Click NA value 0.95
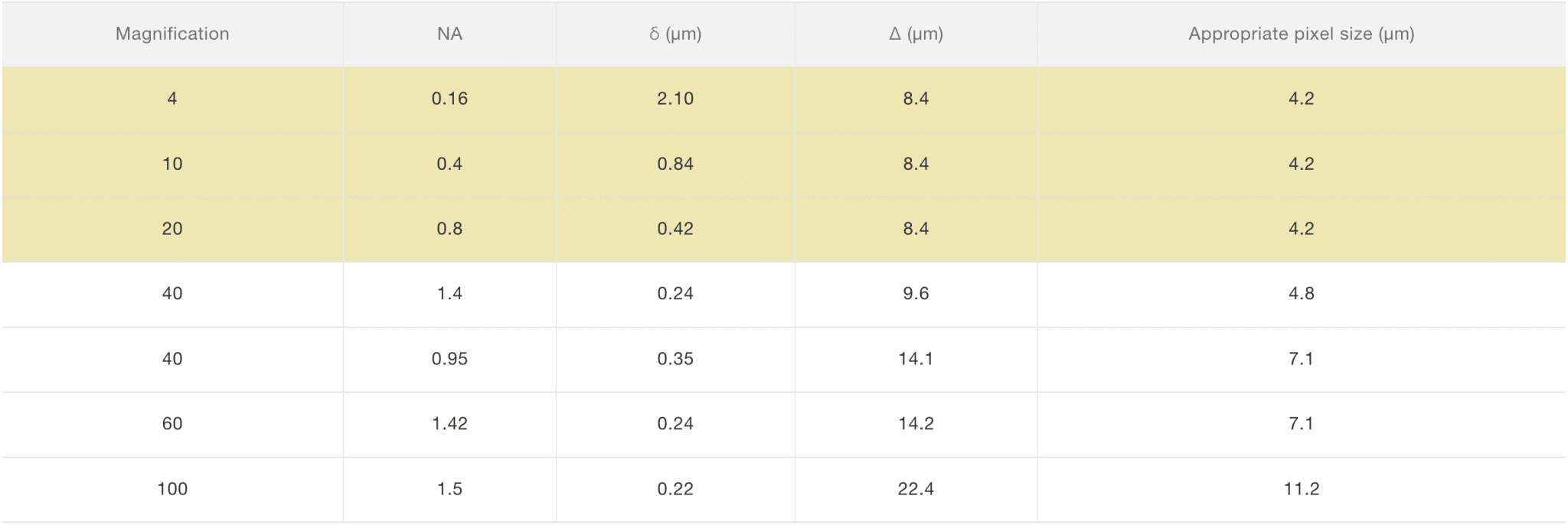The image size is (1568, 525). point(449,359)
